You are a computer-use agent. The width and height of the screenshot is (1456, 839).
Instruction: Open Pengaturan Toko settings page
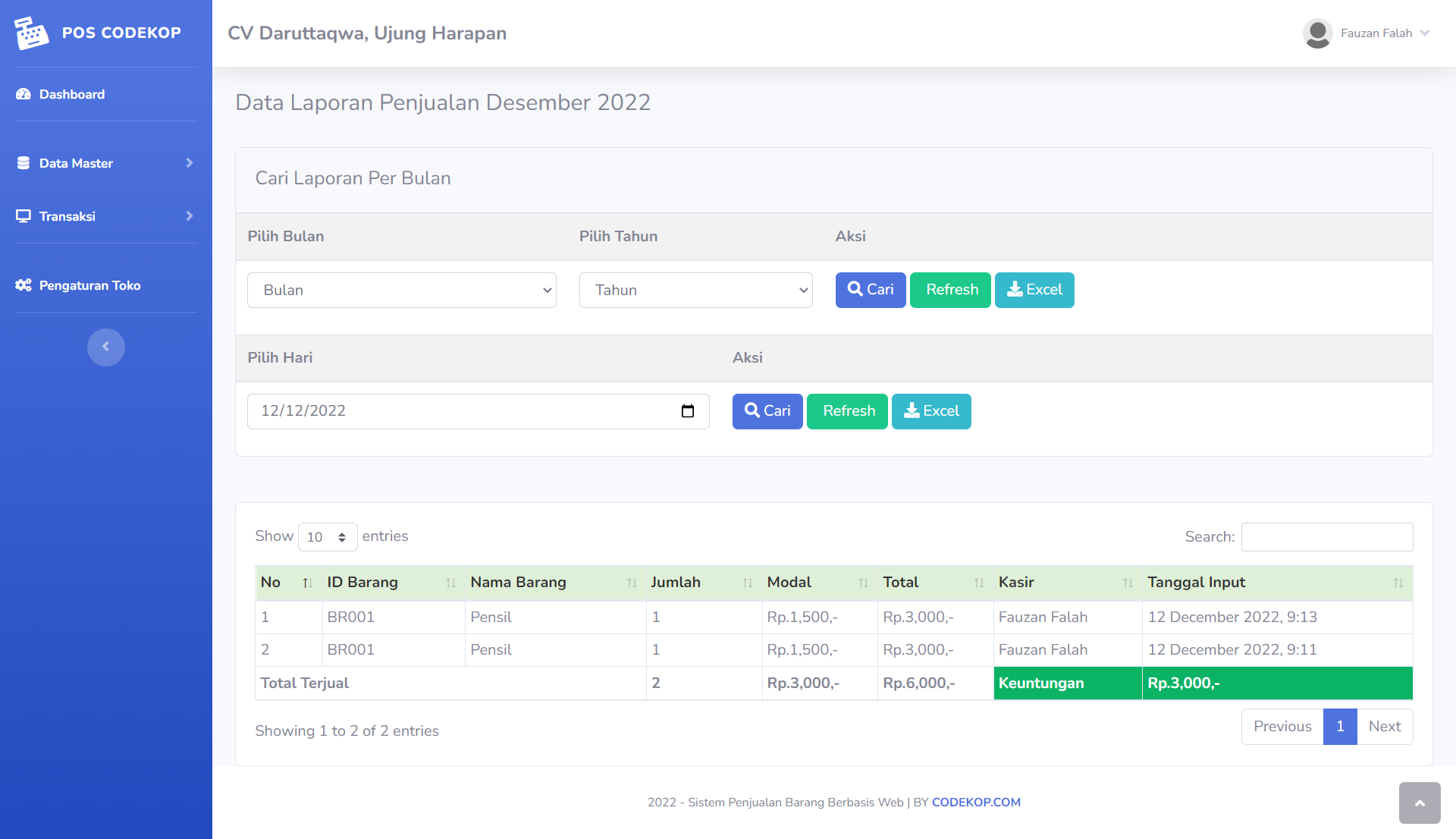coord(89,285)
